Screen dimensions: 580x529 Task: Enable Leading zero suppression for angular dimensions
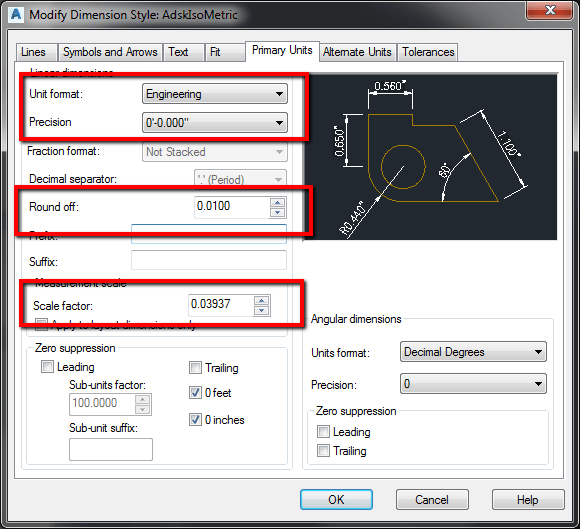tap(323, 431)
